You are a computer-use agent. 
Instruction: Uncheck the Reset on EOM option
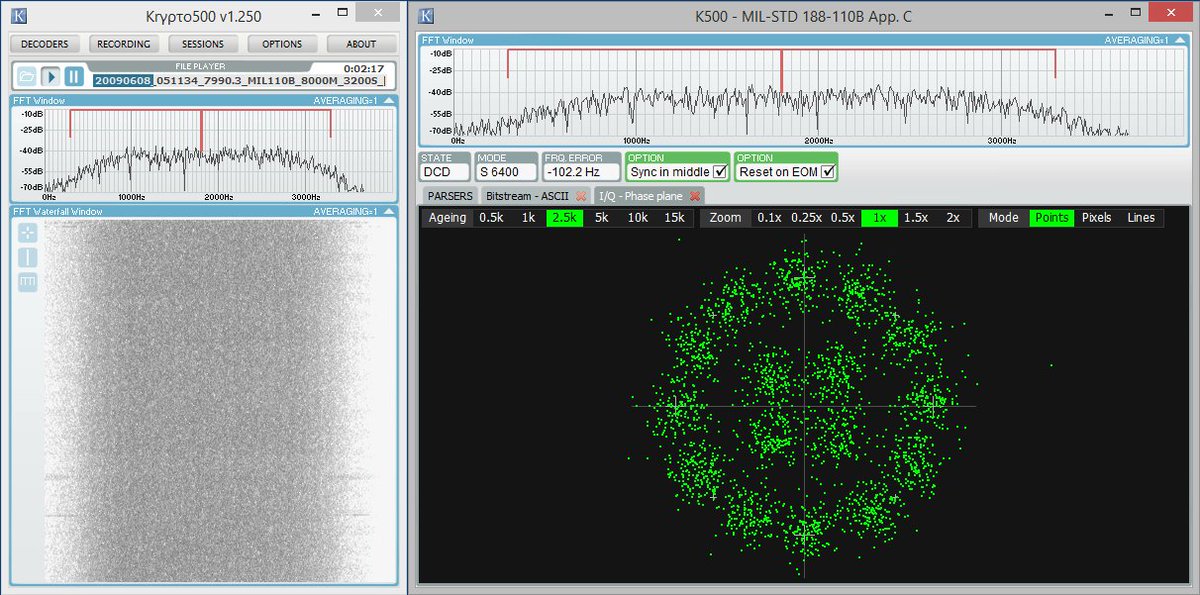[x=829, y=170]
